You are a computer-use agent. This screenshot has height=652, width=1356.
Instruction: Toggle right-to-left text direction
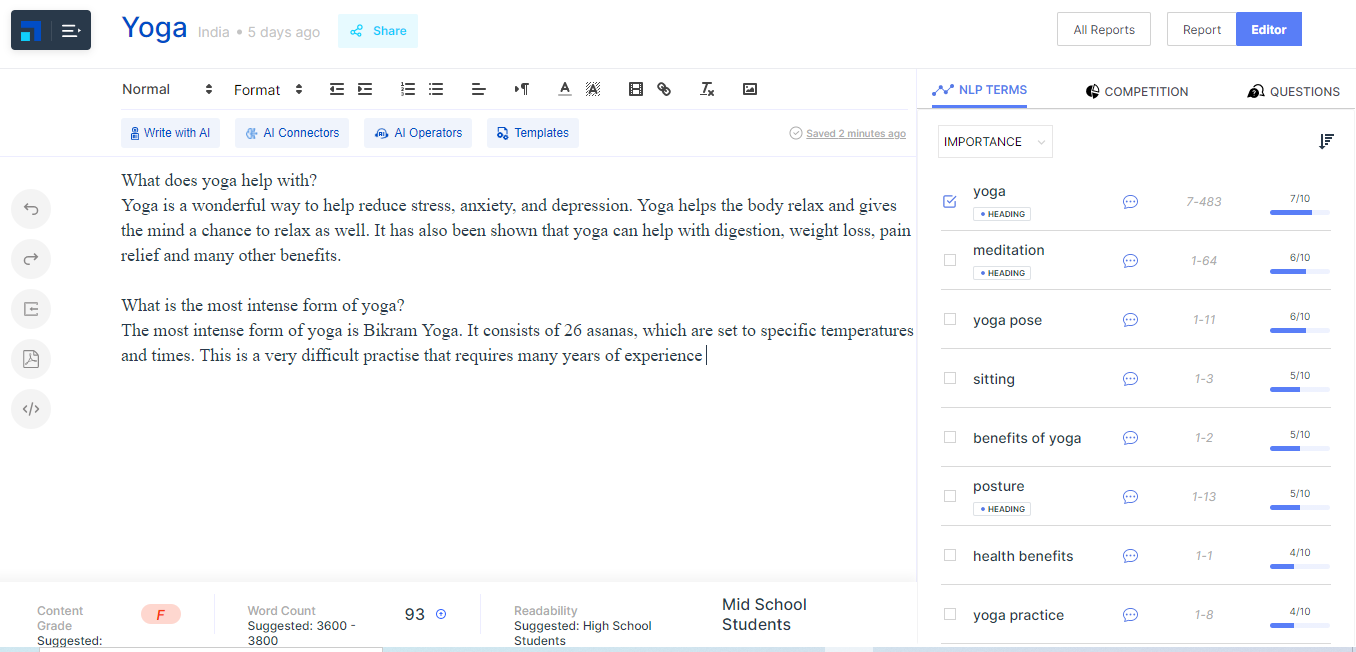[x=522, y=89]
